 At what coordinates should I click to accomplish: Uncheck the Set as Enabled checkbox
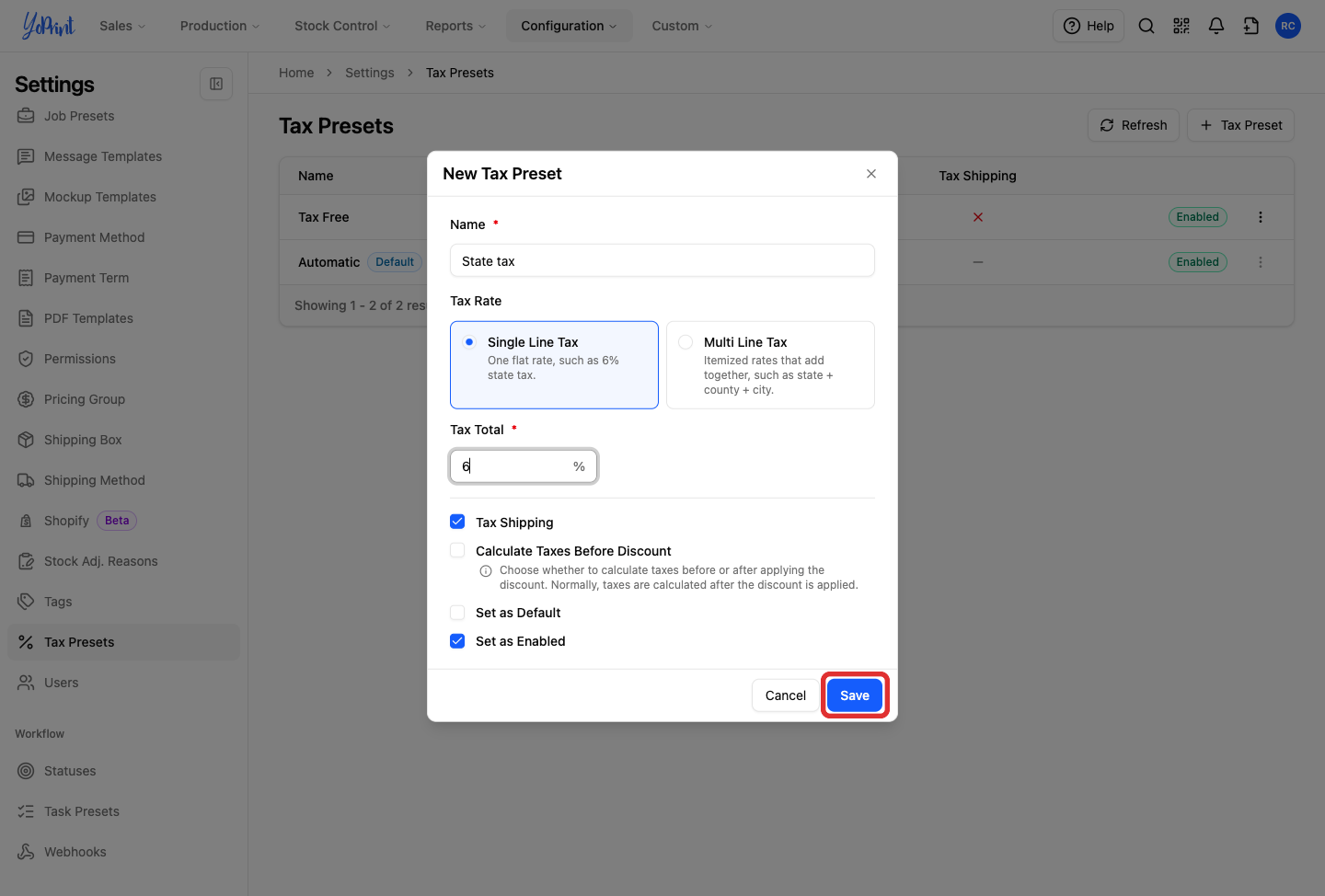pos(457,641)
